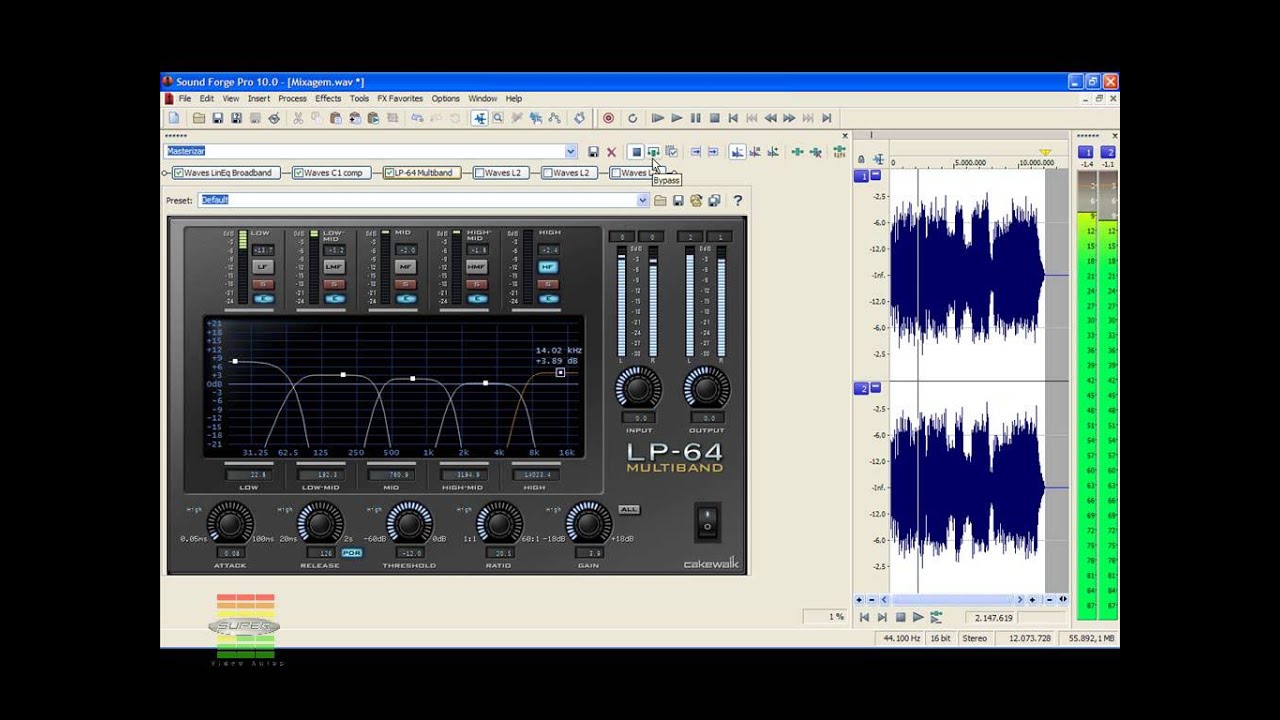Pause playback using the main toolbar
Screen dimensions: 1280x720
tap(695, 118)
